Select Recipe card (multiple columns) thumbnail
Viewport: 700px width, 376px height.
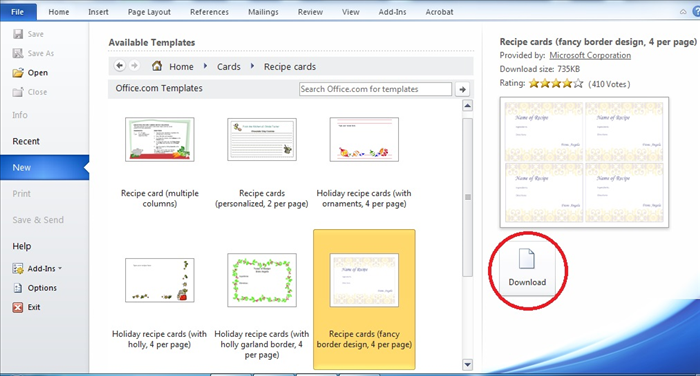160,139
